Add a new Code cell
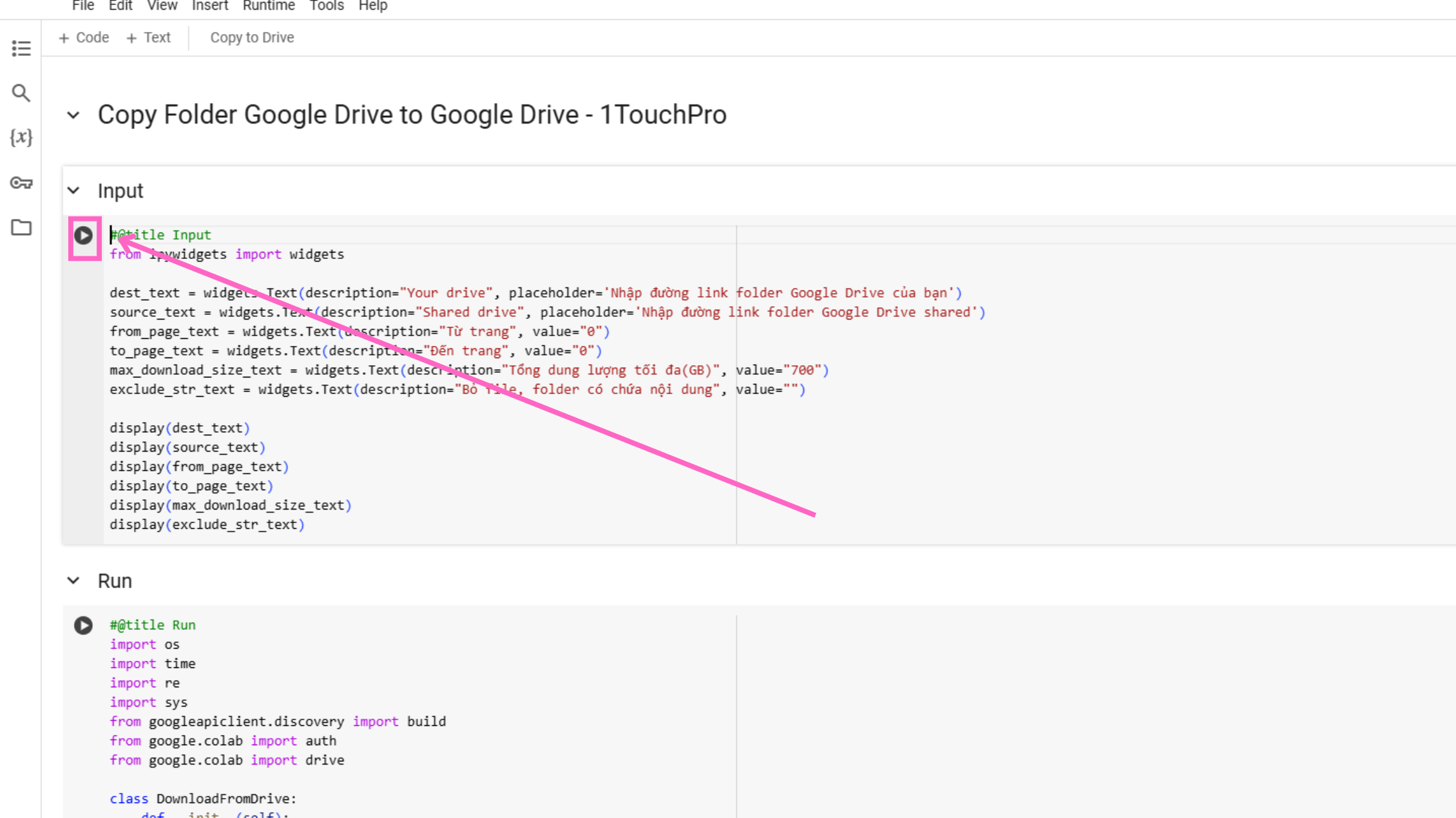The height and width of the screenshot is (818, 1456). click(84, 38)
